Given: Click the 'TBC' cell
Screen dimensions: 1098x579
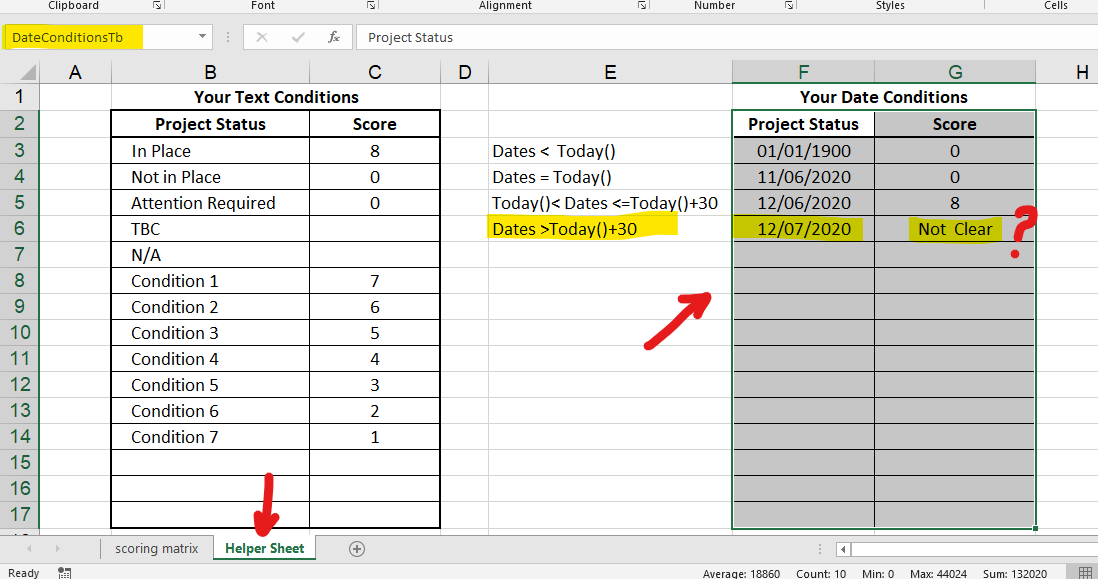Looking at the screenshot, I should coord(210,229).
